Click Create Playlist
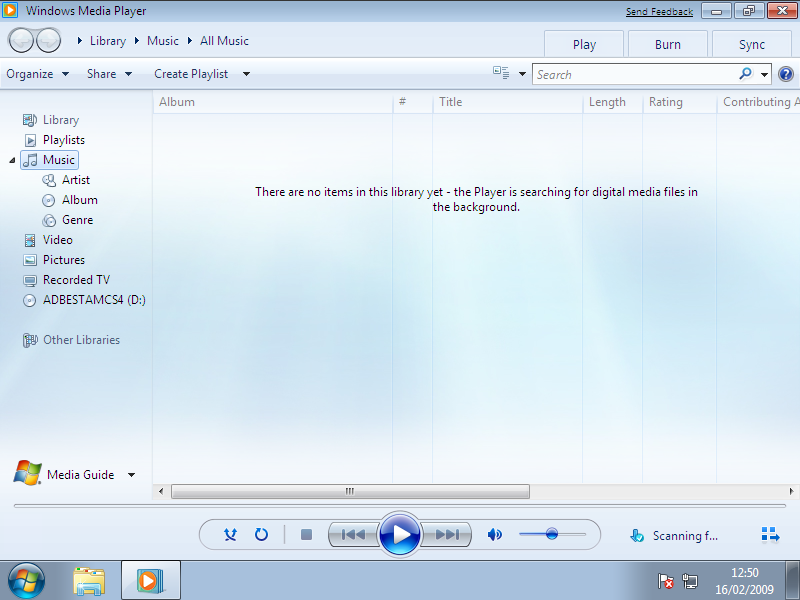Viewport: 800px width, 600px height. coord(191,74)
